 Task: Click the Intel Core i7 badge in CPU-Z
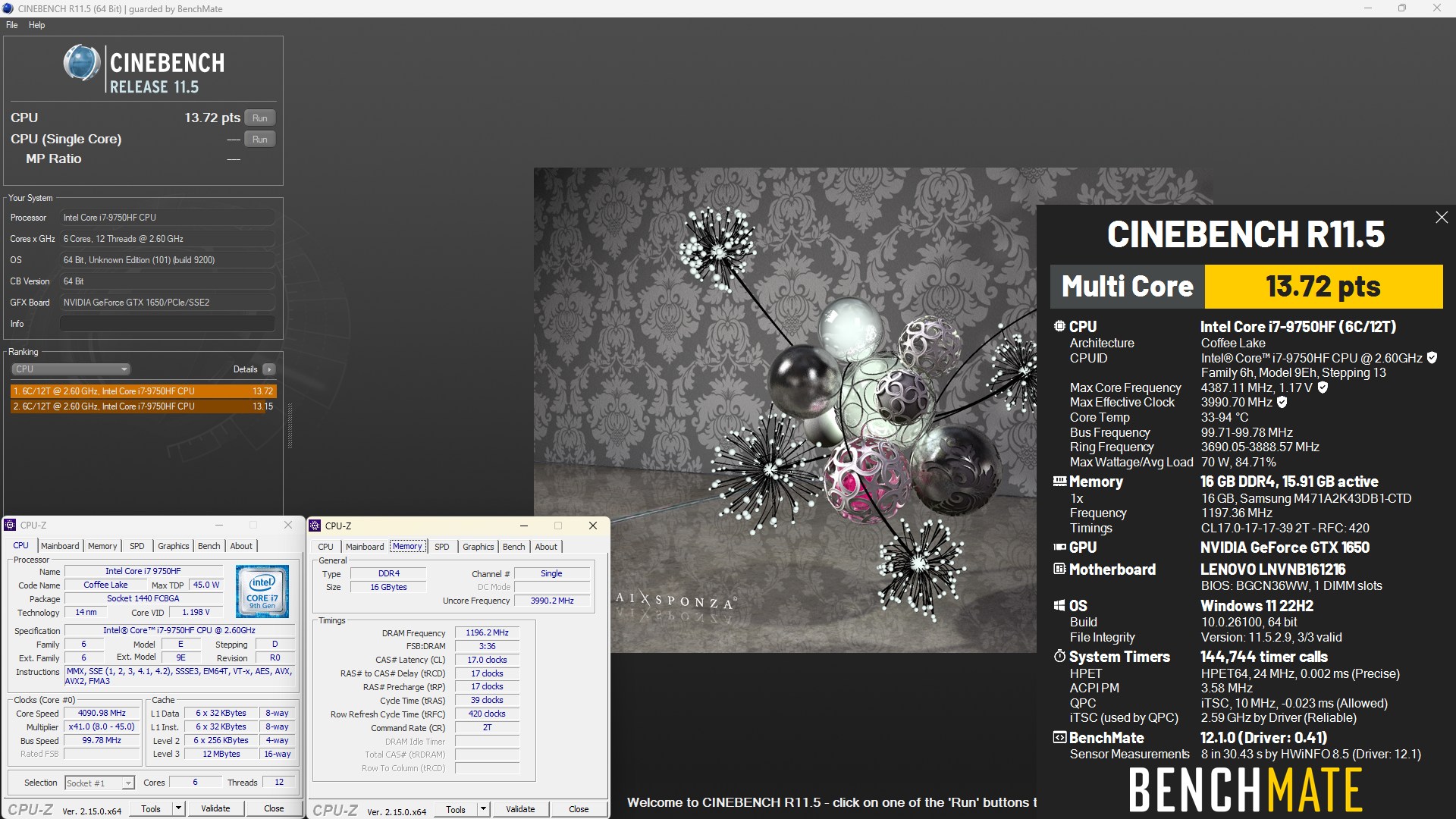(x=262, y=591)
